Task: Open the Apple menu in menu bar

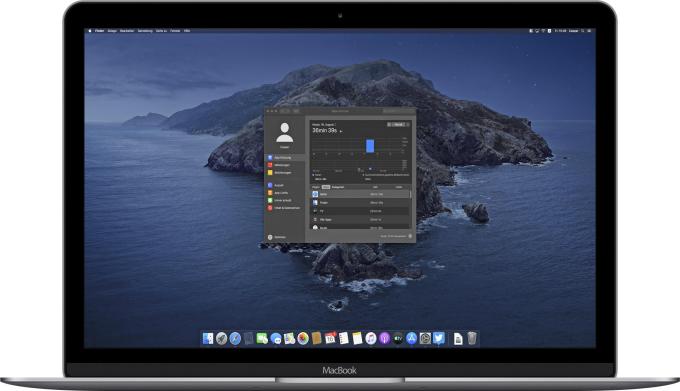Action: (x=90, y=31)
